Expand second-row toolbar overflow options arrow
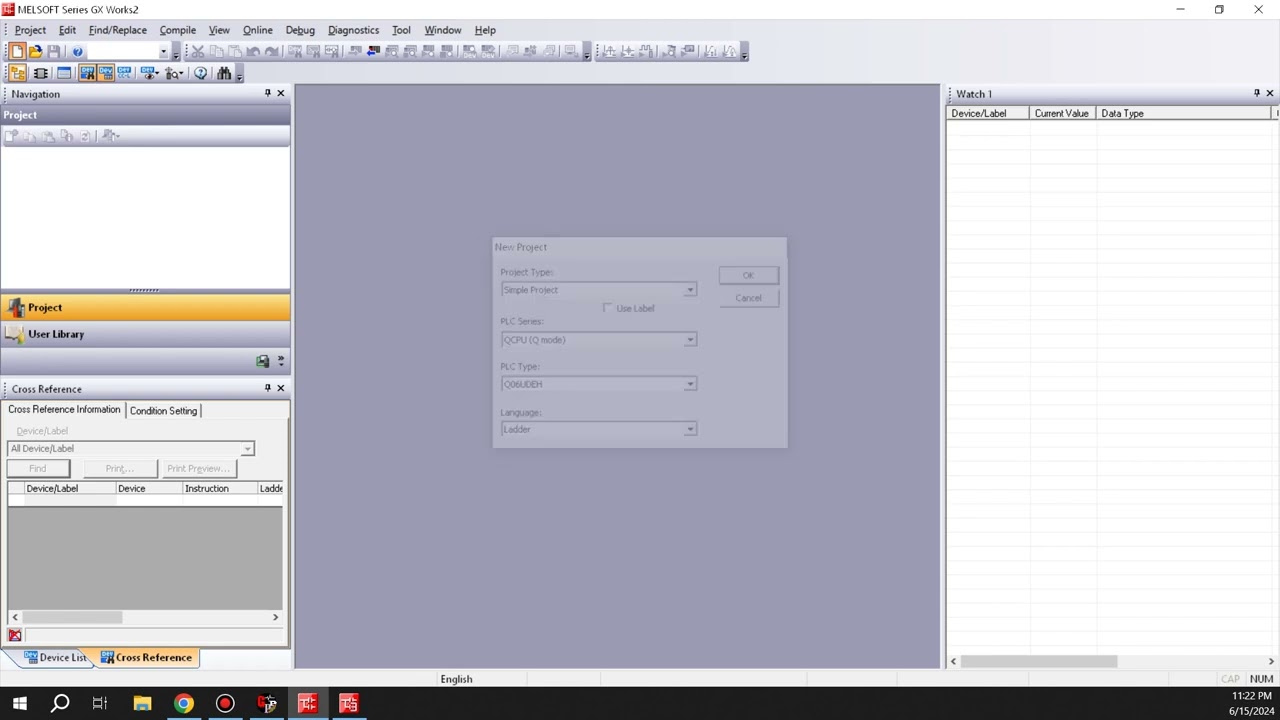Screen dimensions: 1280x720 coord(239,74)
